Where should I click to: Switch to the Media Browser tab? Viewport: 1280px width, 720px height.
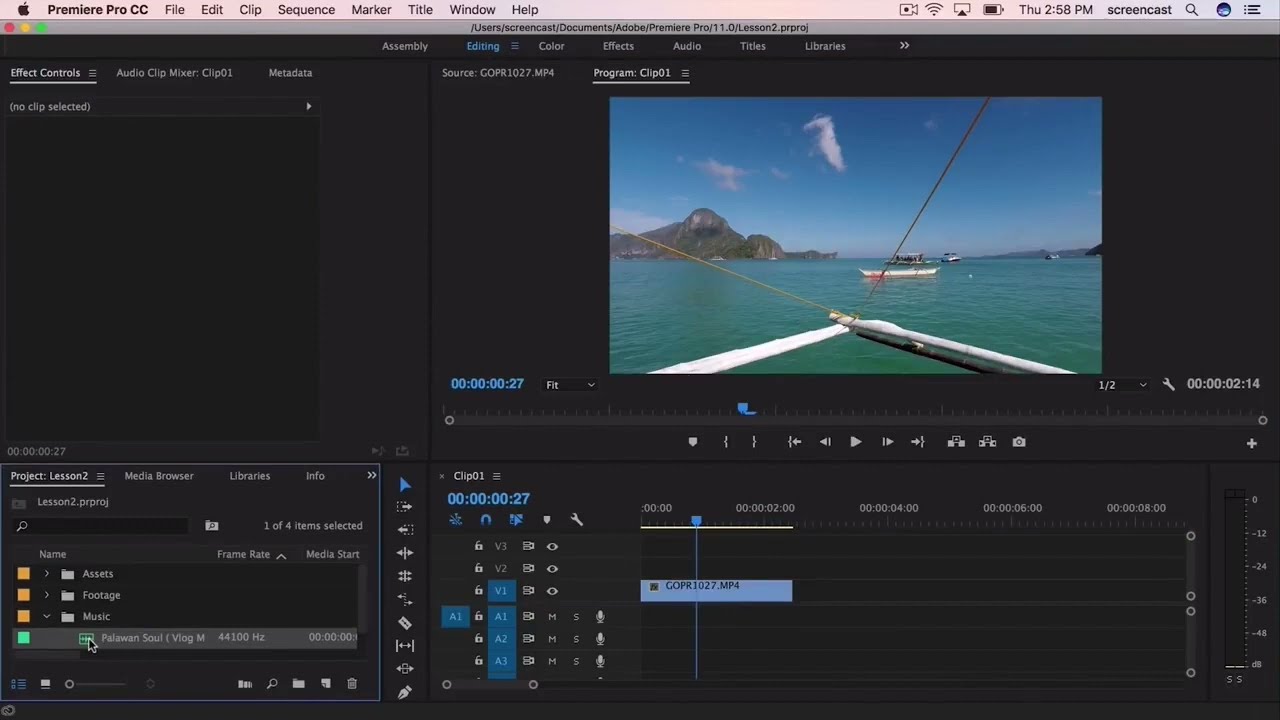click(159, 476)
